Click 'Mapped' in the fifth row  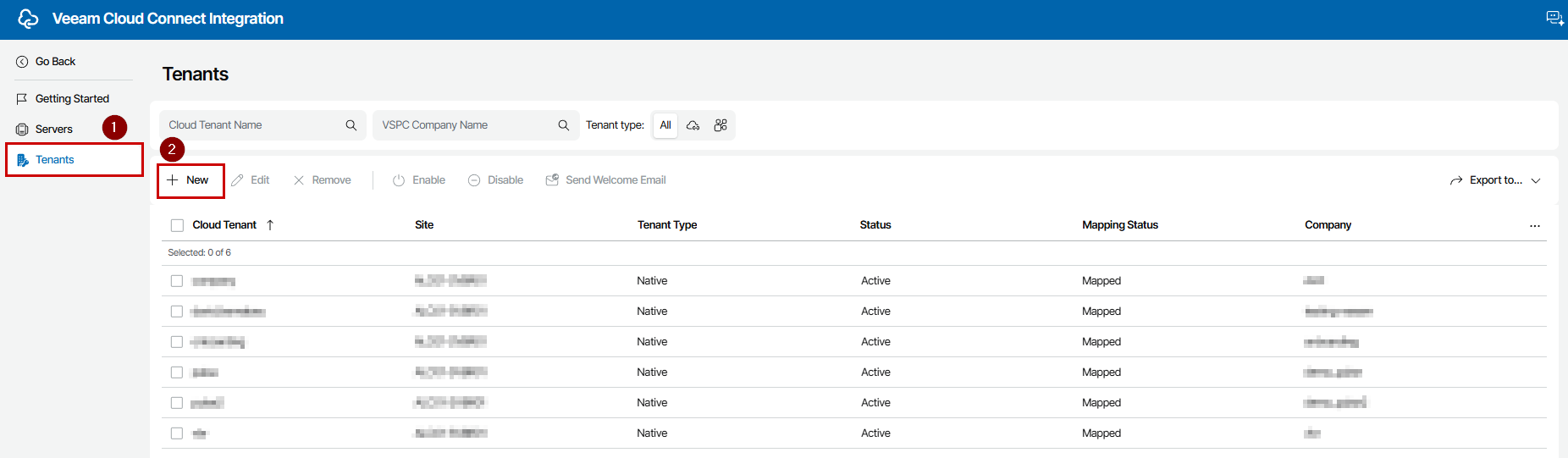pos(1101,403)
